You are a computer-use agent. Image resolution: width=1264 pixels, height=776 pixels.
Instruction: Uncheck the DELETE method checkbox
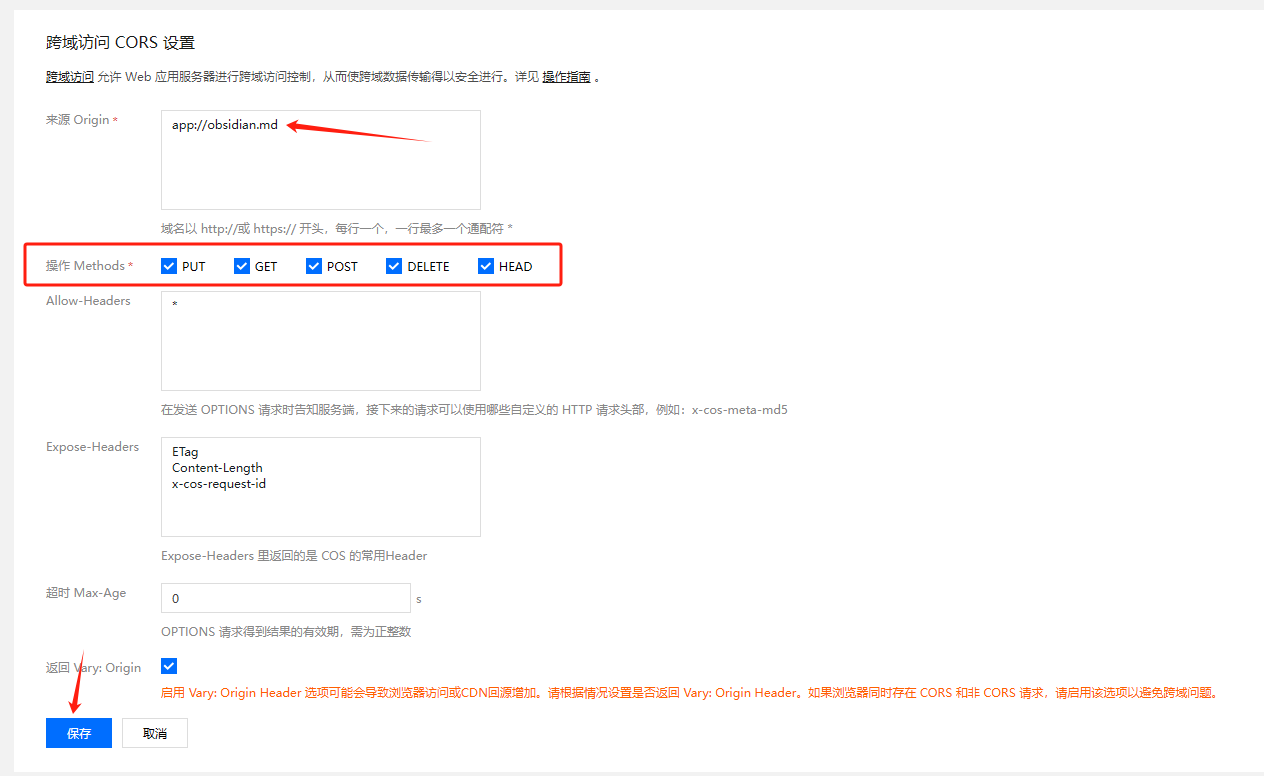[393, 265]
